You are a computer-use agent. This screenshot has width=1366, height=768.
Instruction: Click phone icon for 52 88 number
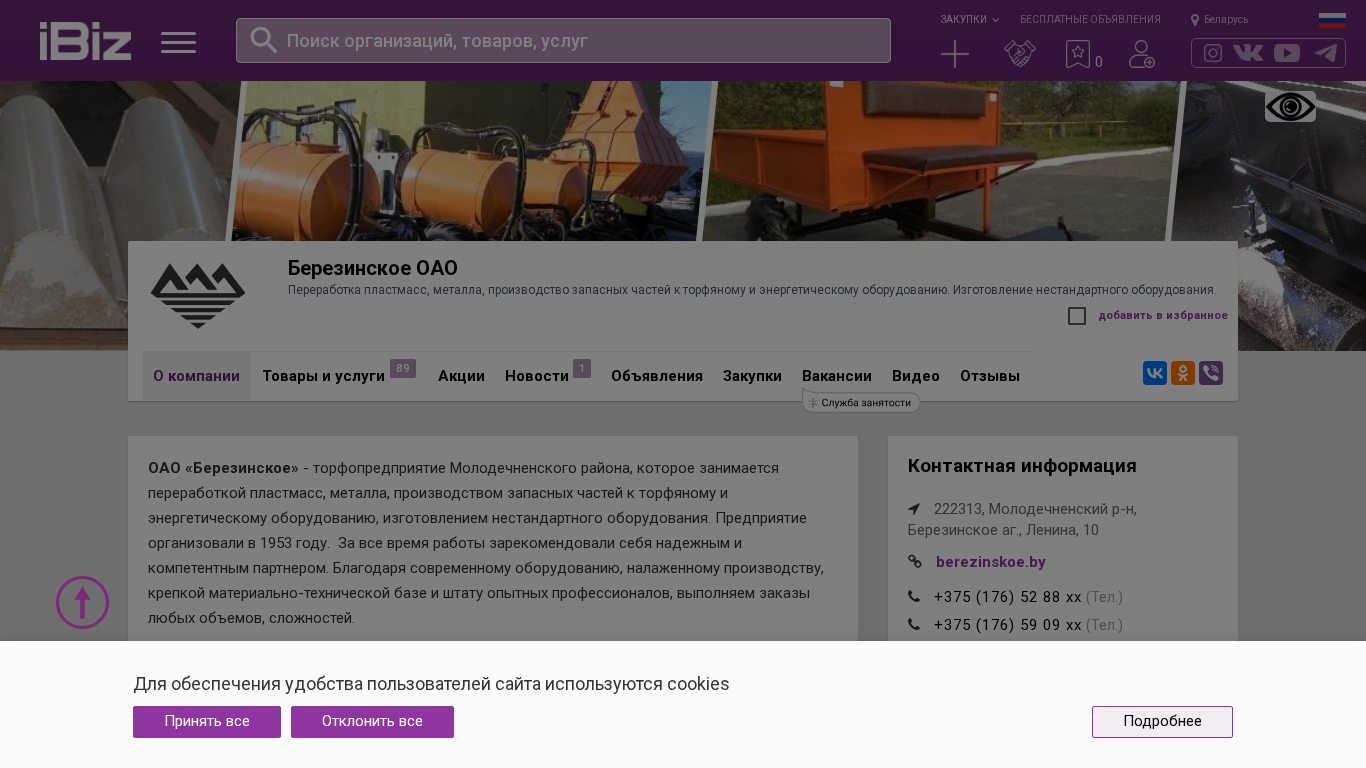[914, 597]
